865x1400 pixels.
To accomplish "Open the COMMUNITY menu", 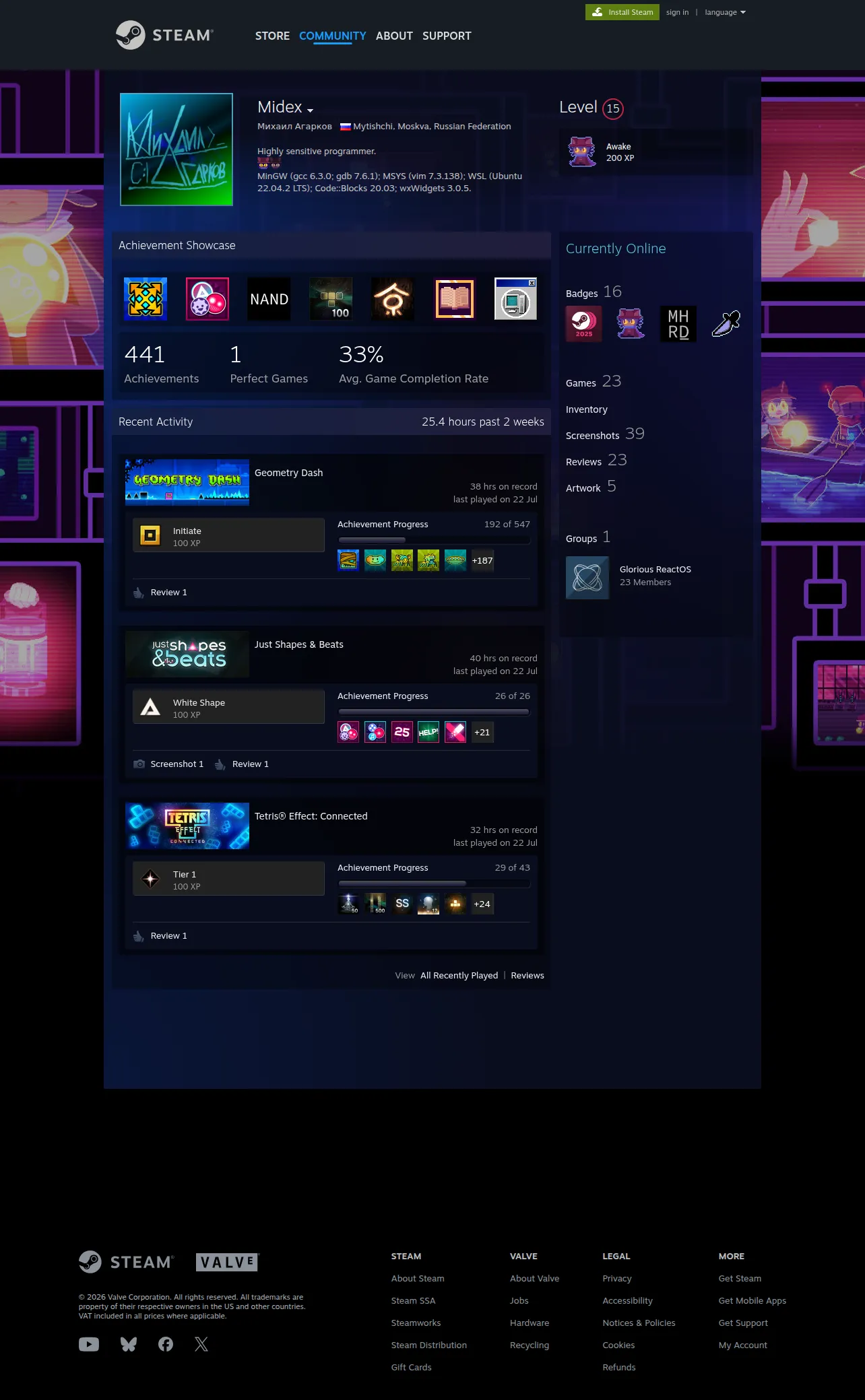I will [x=333, y=36].
